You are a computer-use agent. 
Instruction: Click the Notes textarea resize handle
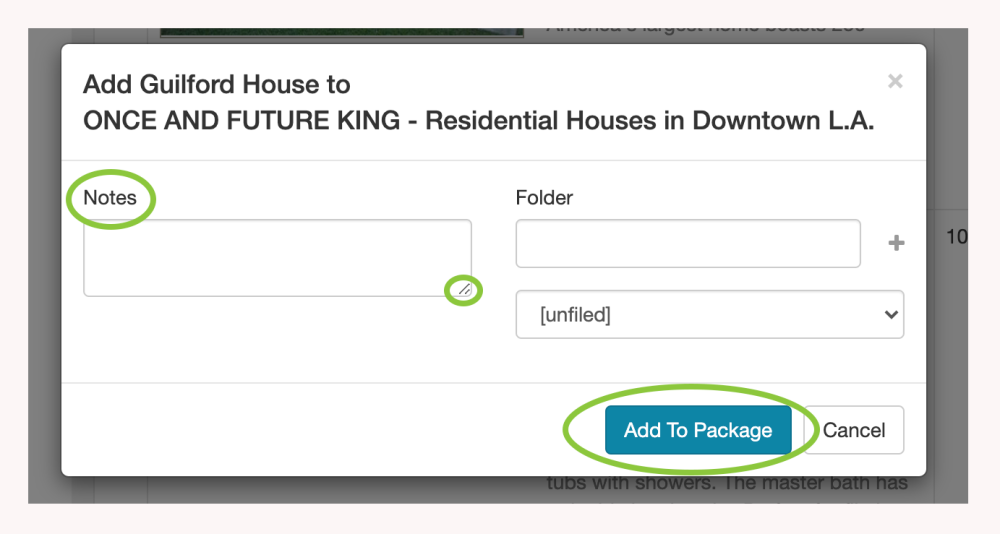pos(464,290)
